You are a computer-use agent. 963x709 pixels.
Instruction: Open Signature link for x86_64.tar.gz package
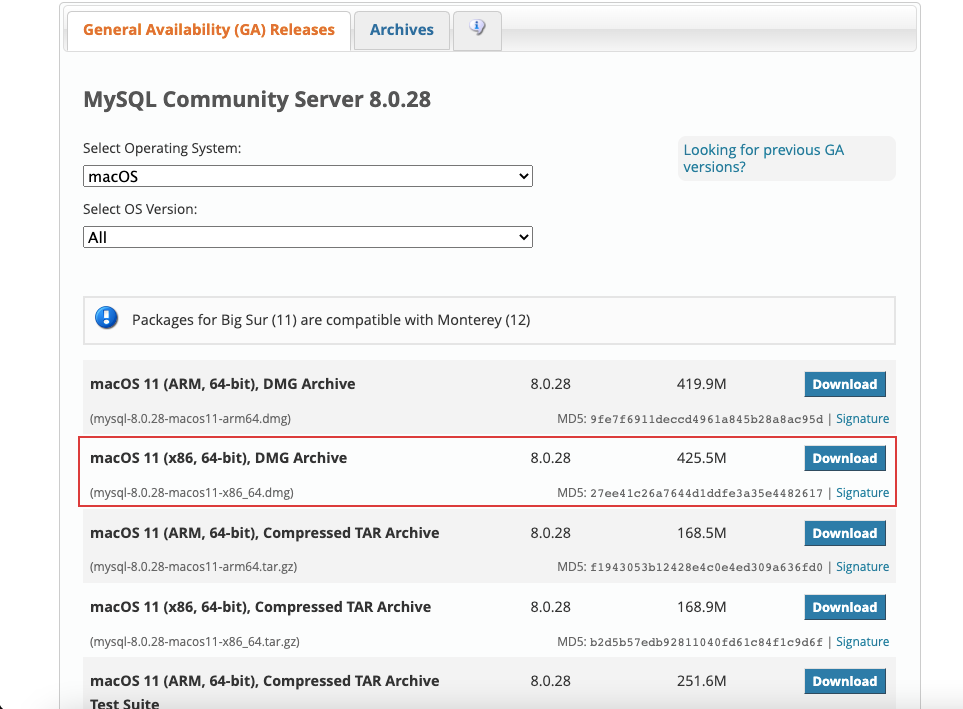tap(862, 641)
